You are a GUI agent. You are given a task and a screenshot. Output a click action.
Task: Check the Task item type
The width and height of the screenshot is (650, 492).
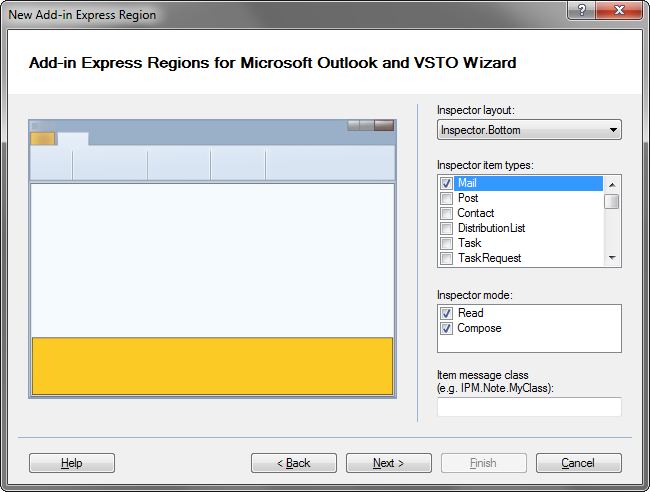[x=446, y=243]
